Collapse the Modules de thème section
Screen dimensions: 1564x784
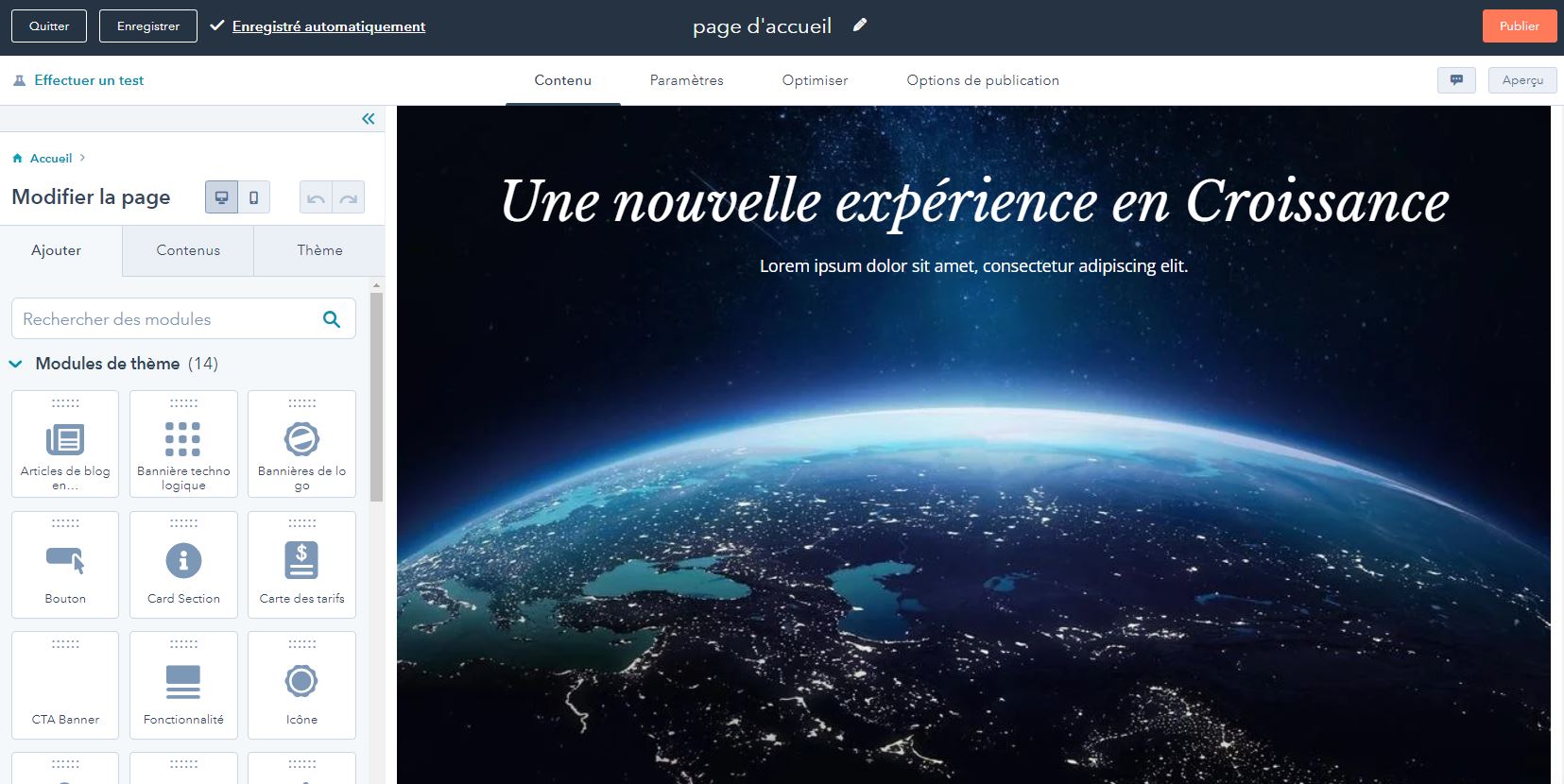[16, 364]
